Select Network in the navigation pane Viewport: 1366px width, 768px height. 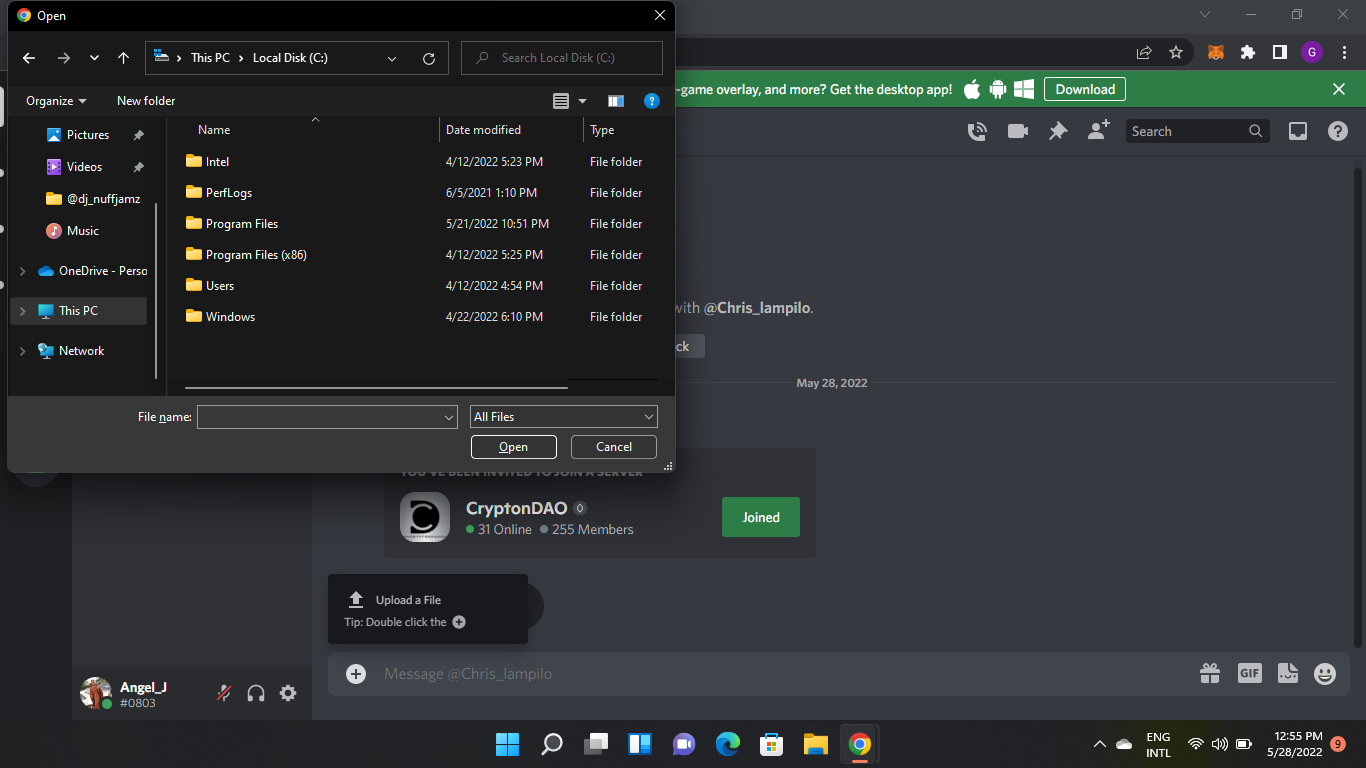click(81, 351)
